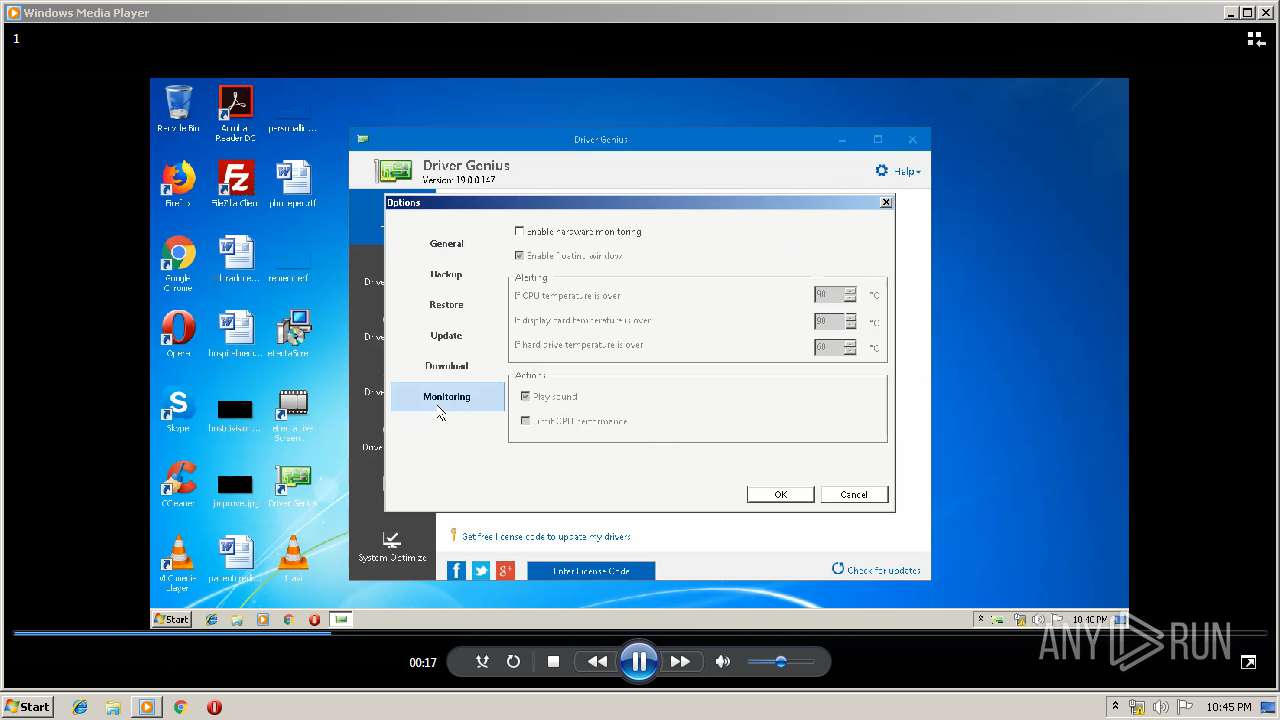Viewport: 1280px width, 720px height.
Task: Select the Download options tab
Action: [446, 366]
